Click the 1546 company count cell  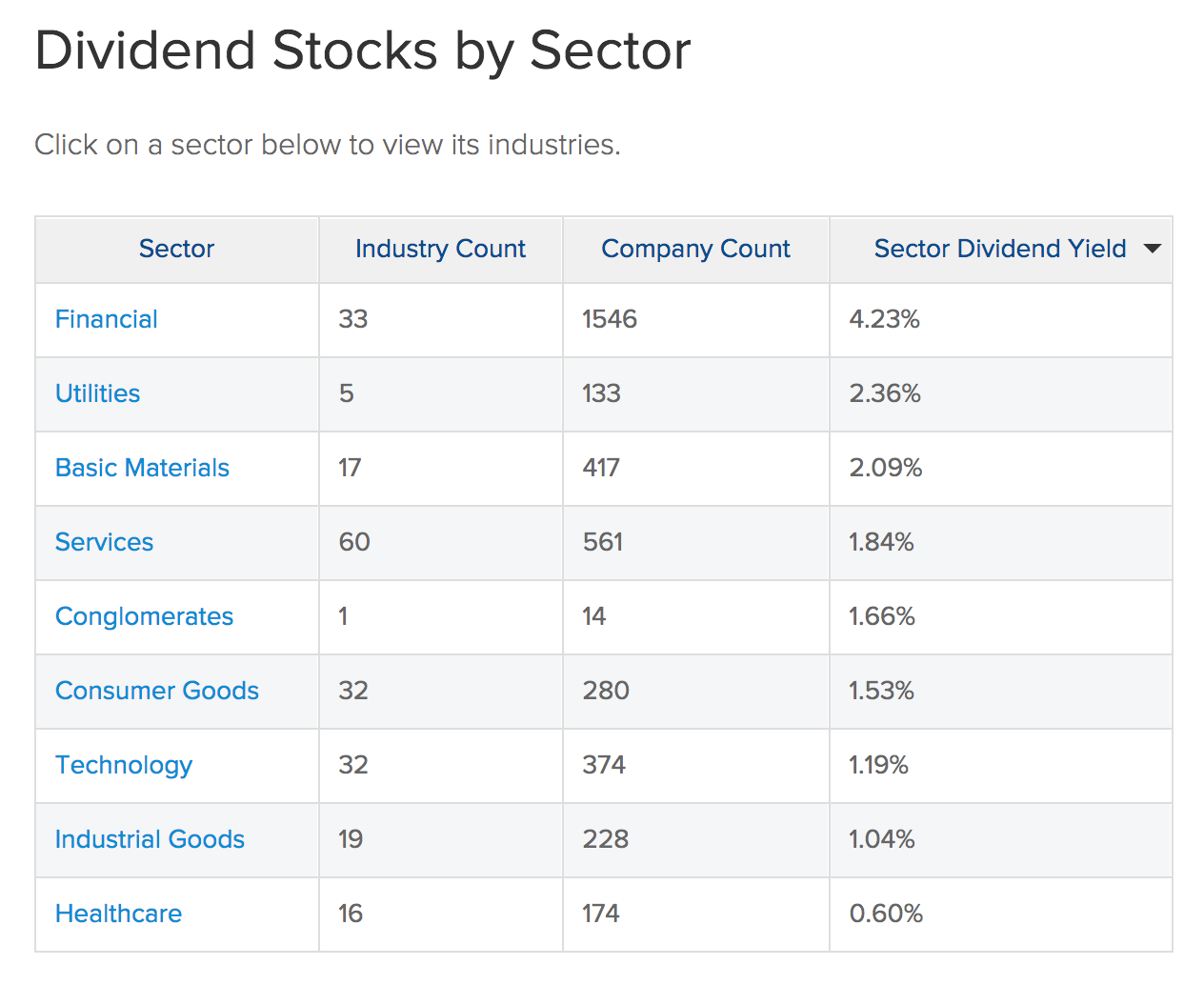click(x=610, y=319)
